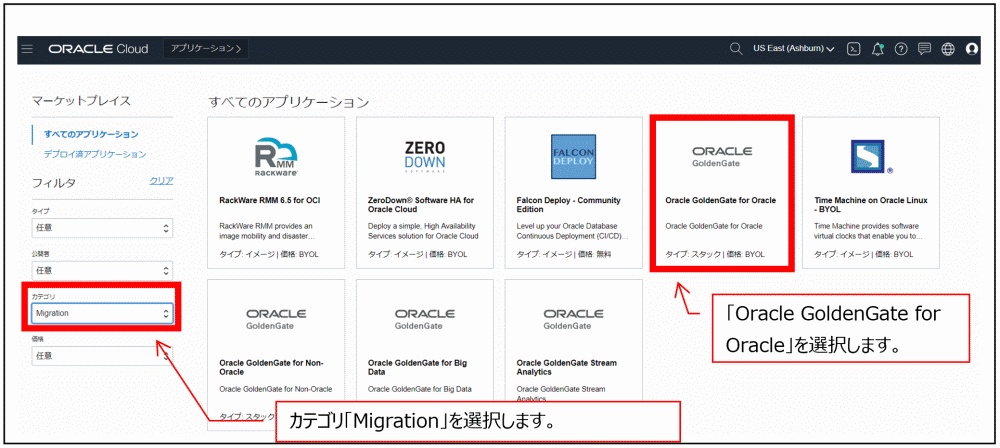Click GoldenGate Stream Analytics logo
The image size is (1000, 448).
pyautogui.click(x=573, y=319)
